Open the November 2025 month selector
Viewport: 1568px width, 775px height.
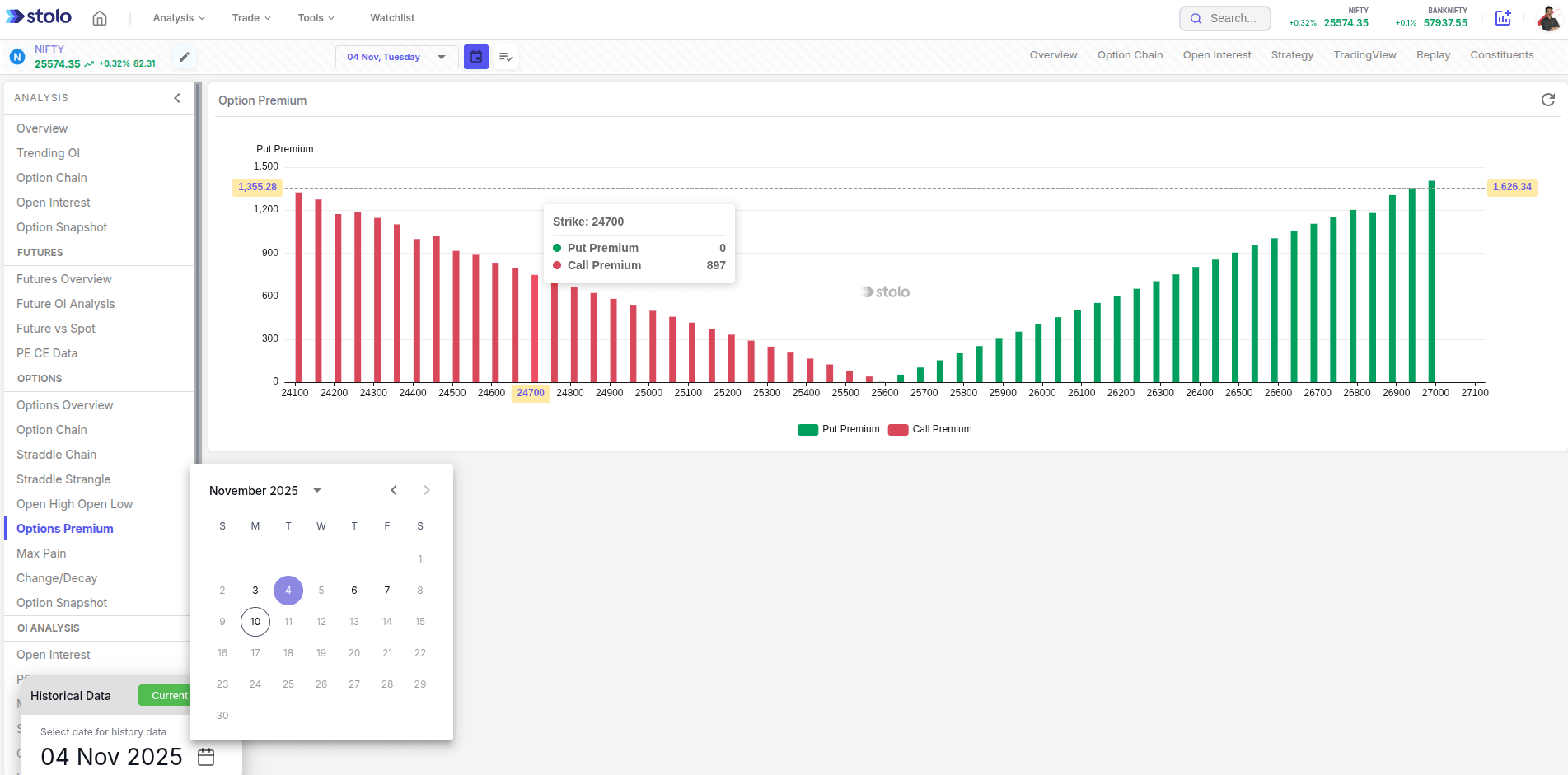point(264,490)
